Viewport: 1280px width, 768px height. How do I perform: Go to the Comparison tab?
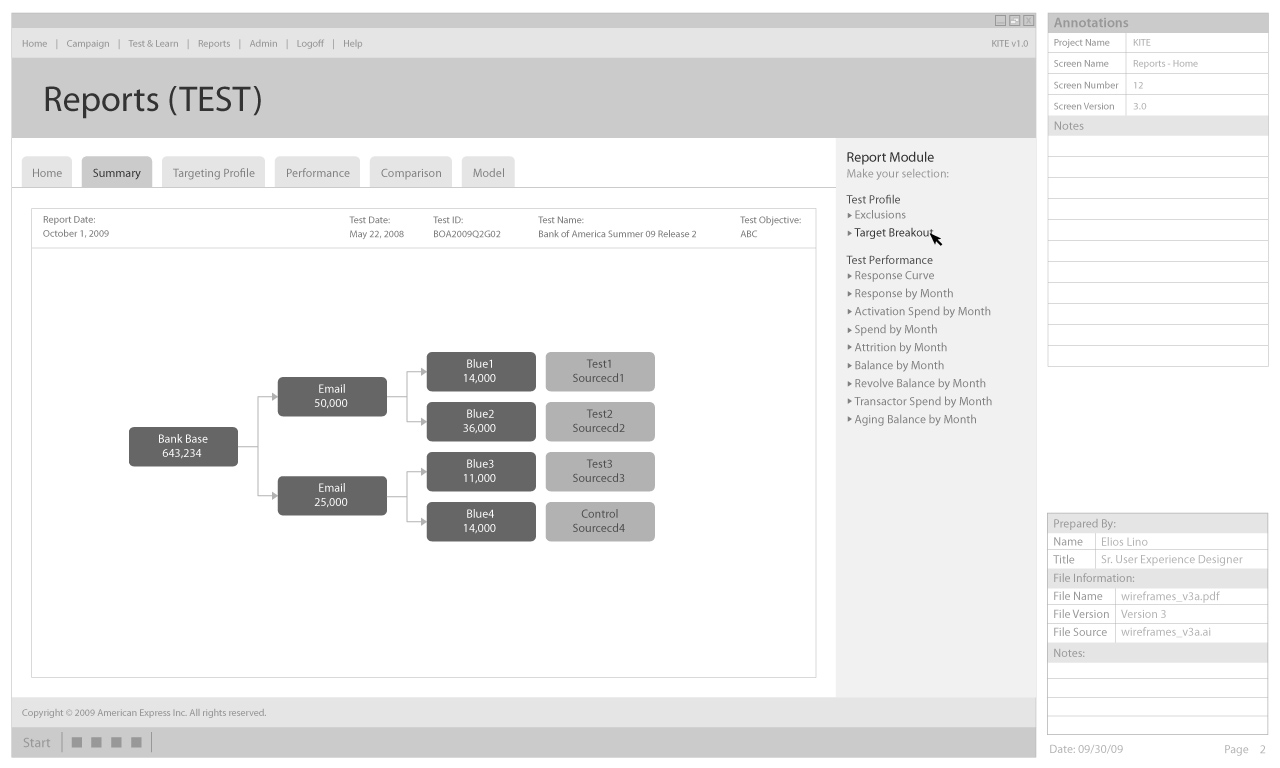[410, 173]
